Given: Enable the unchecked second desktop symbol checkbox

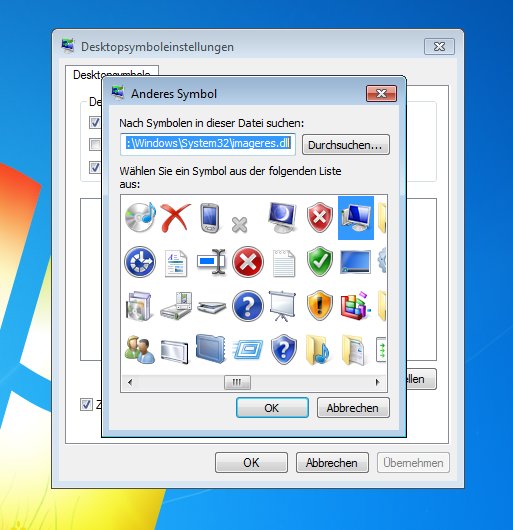Looking at the screenshot, I should pyautogui.click(x=95, y=145).
